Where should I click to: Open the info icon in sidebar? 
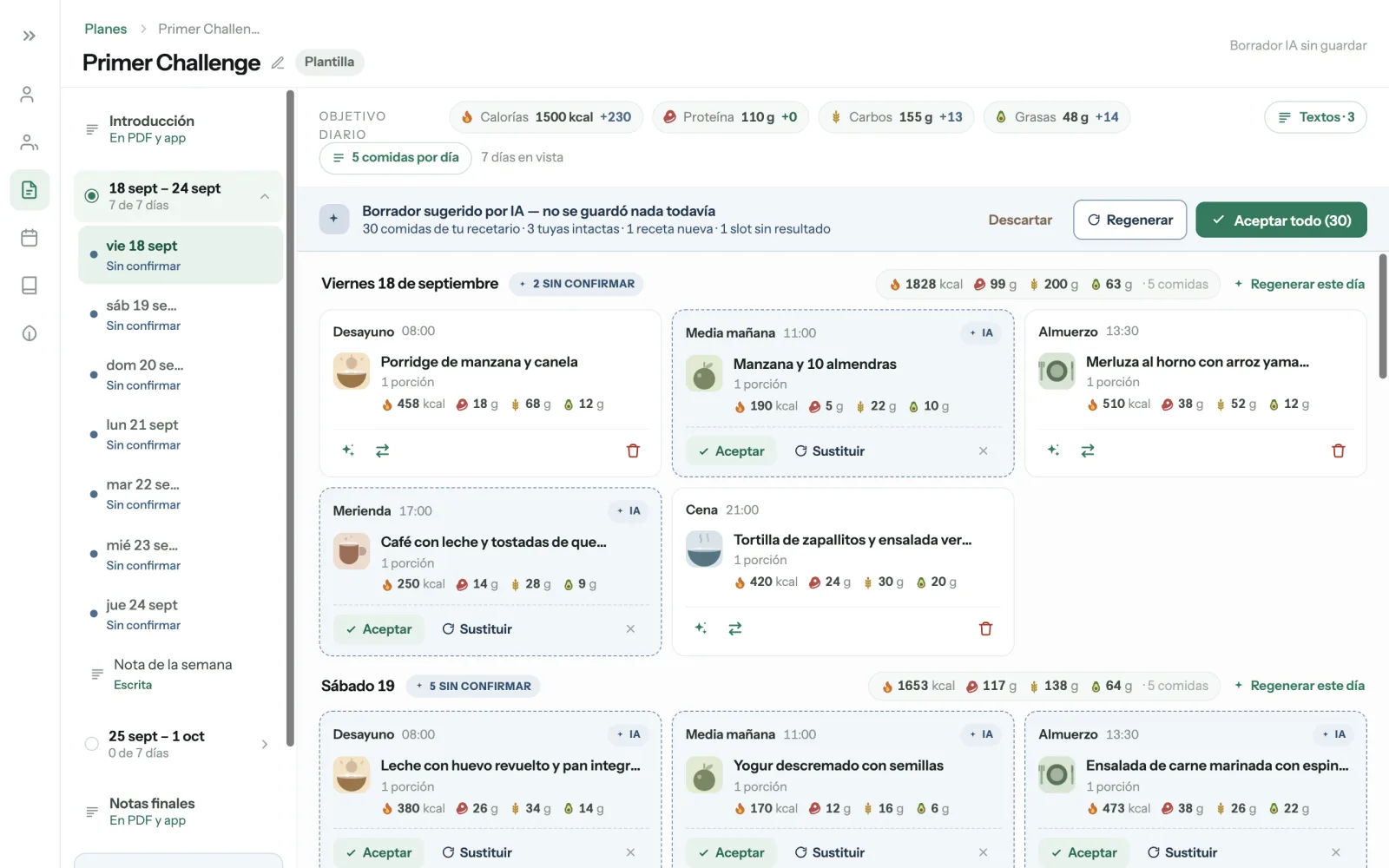(x=30, y=333)
